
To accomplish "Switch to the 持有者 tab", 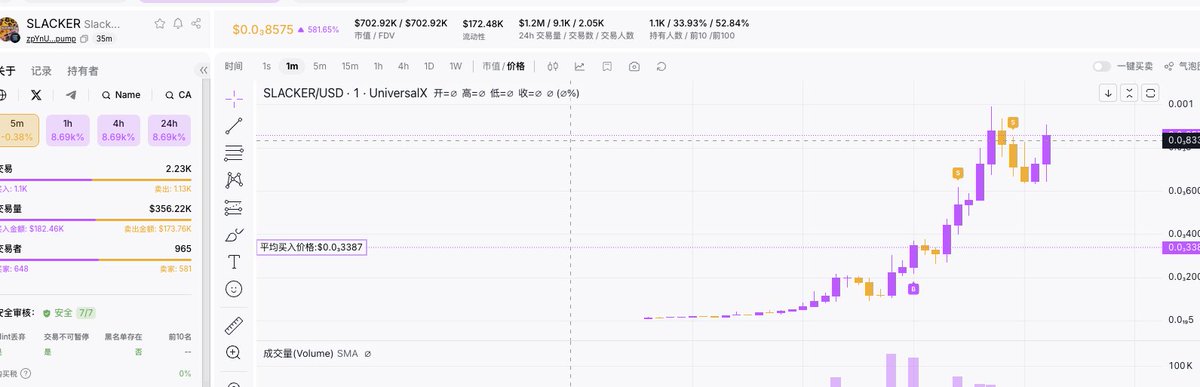I will pyautogui.click(x=83, y=71).
